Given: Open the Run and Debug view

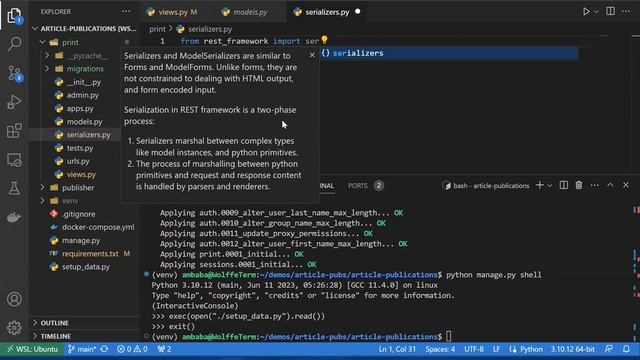Looking at the screenshot, I should (14, 102).
